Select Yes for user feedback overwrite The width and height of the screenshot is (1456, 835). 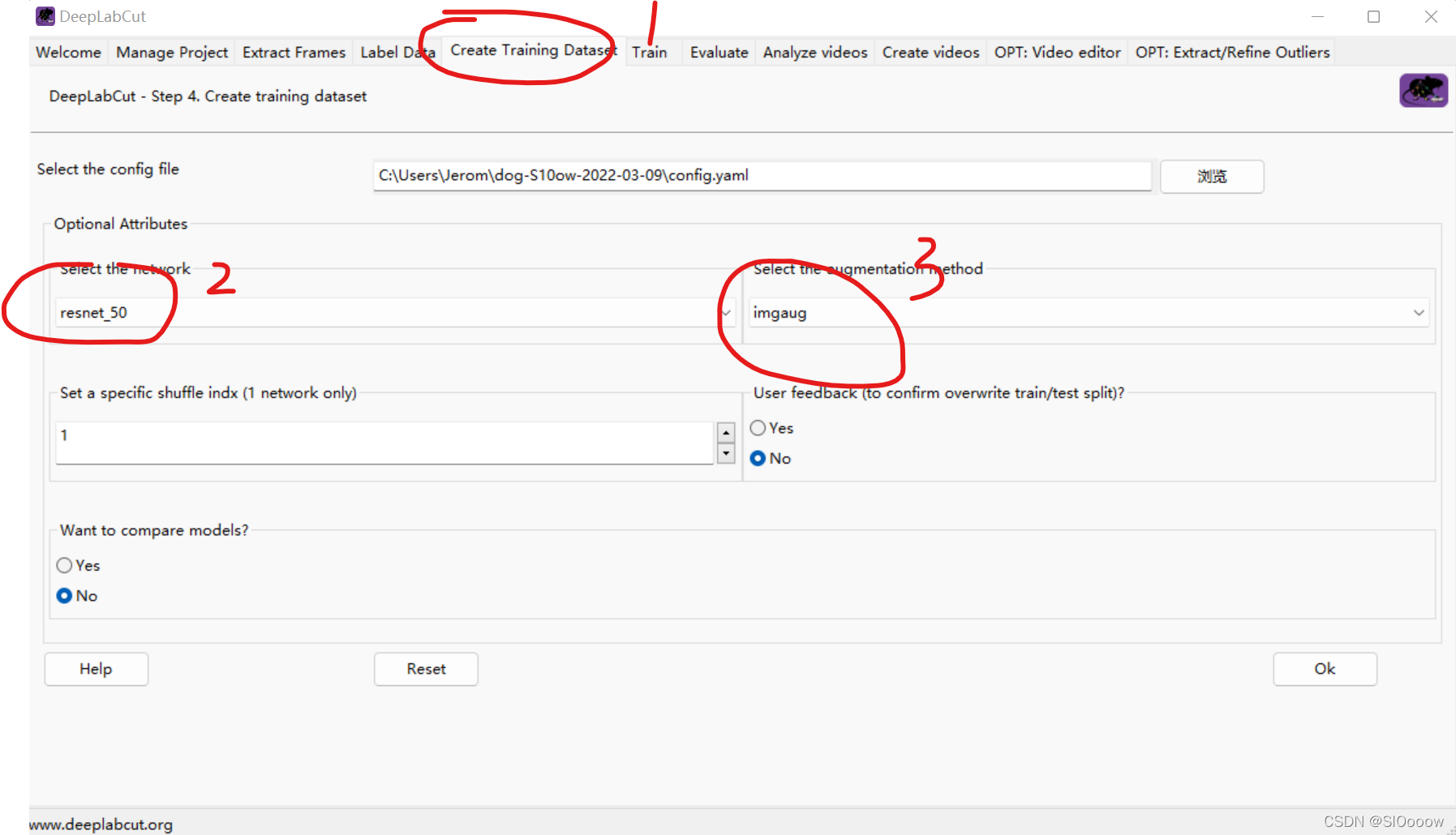coord(772,428)
